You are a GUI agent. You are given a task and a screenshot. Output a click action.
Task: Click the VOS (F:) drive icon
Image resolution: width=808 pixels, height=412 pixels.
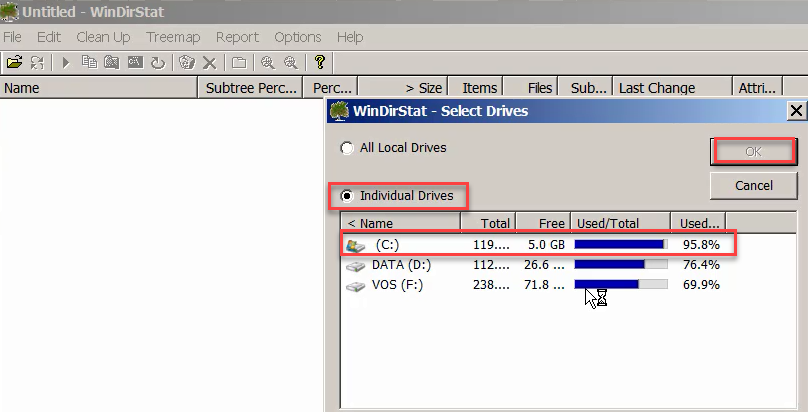pos(356,286)
